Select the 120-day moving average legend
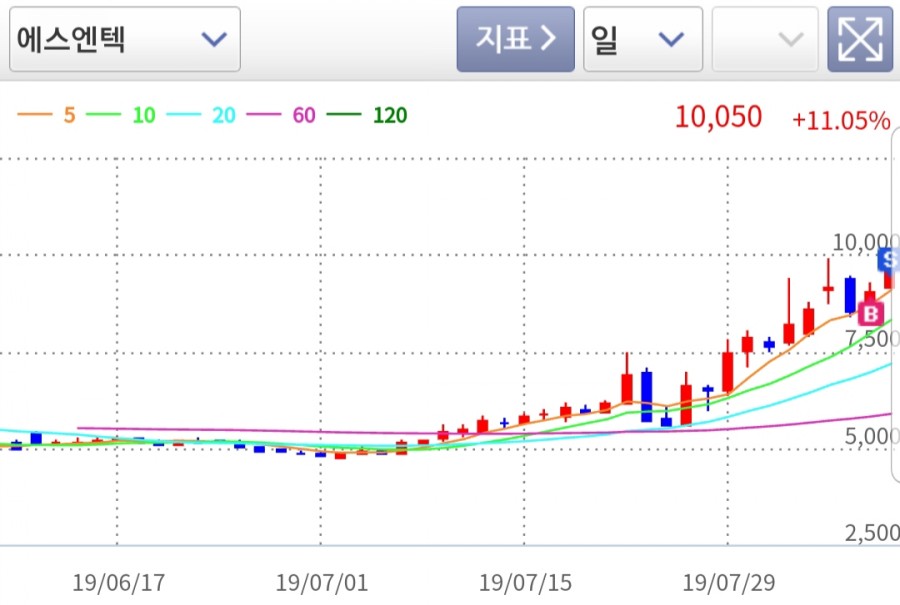 click(367, 115)
